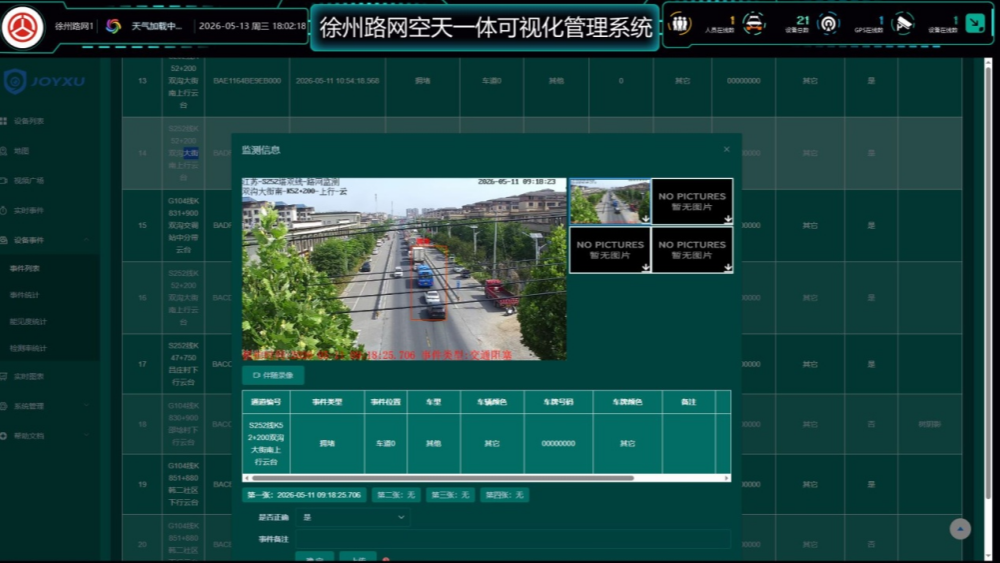The height and width of the screenshot is (563, 1000).
Task: Click the round scroll-to-top arrow button
Action: [x=960, y=529]
